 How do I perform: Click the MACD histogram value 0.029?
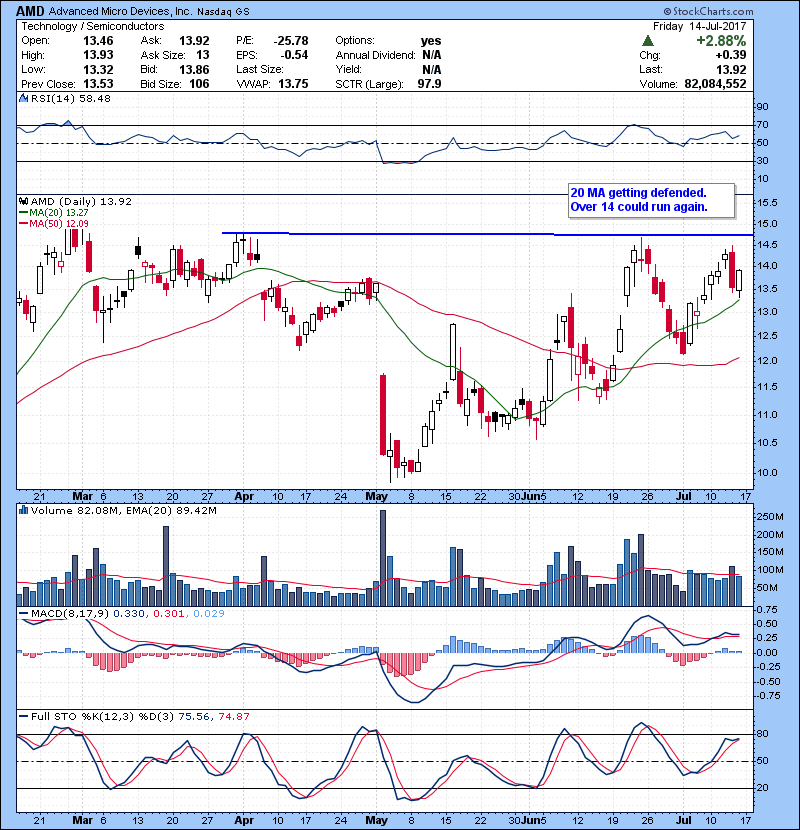click(x=209, y=614)
